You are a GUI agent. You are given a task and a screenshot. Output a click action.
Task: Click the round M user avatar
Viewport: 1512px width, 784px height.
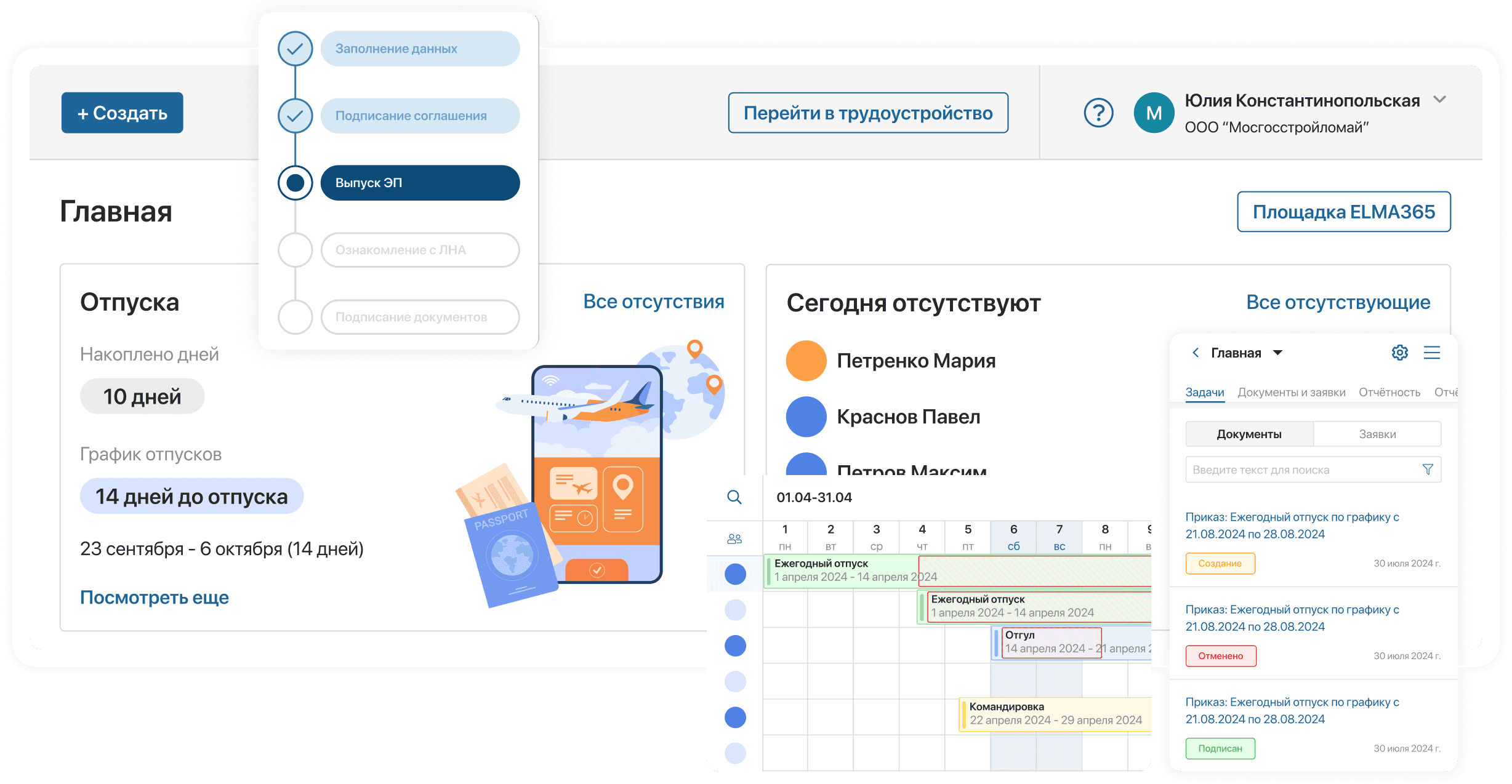click(x=1154, y=113)
